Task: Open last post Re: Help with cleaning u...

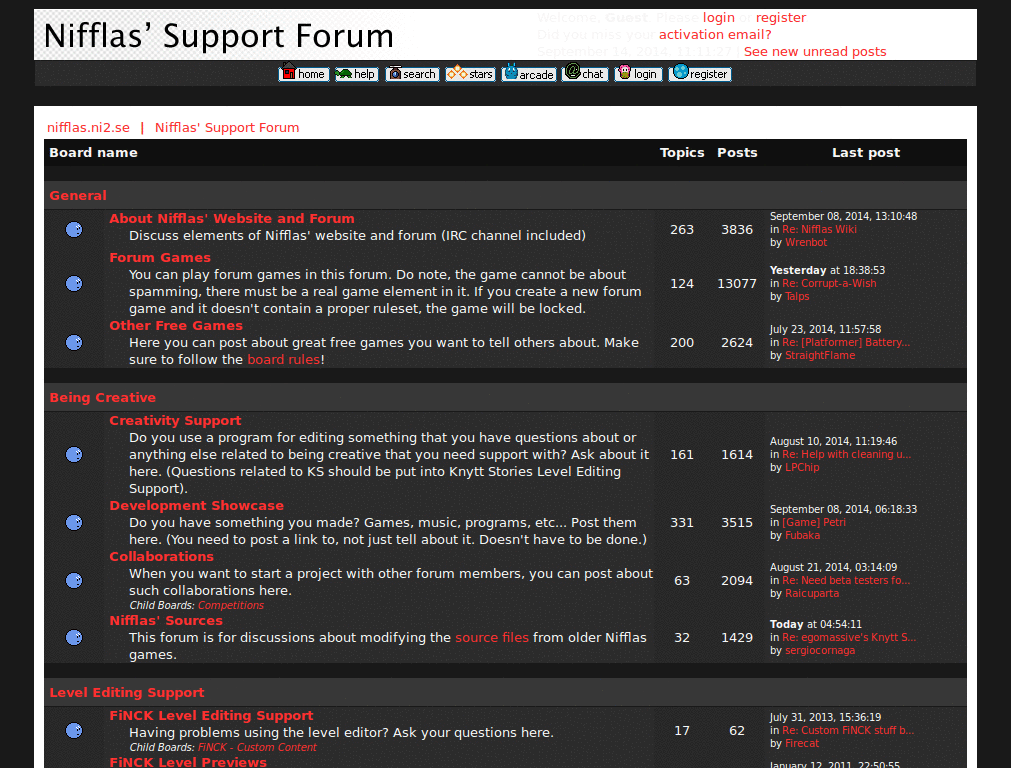Action: tap(846, 455)
